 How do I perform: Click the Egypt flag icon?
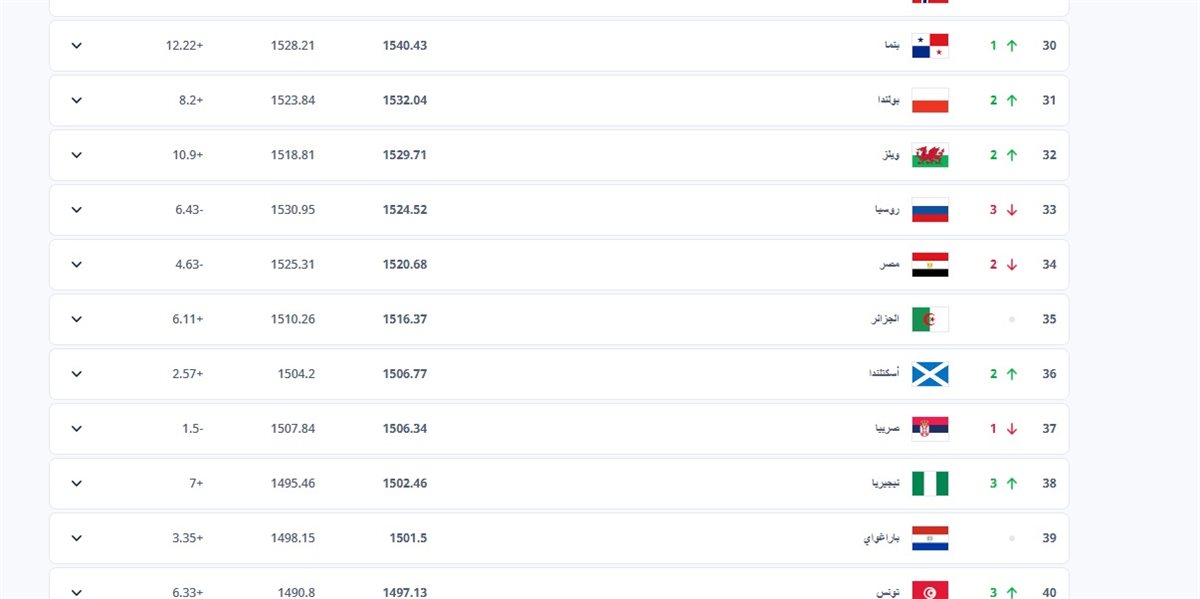tap(929, 265)
